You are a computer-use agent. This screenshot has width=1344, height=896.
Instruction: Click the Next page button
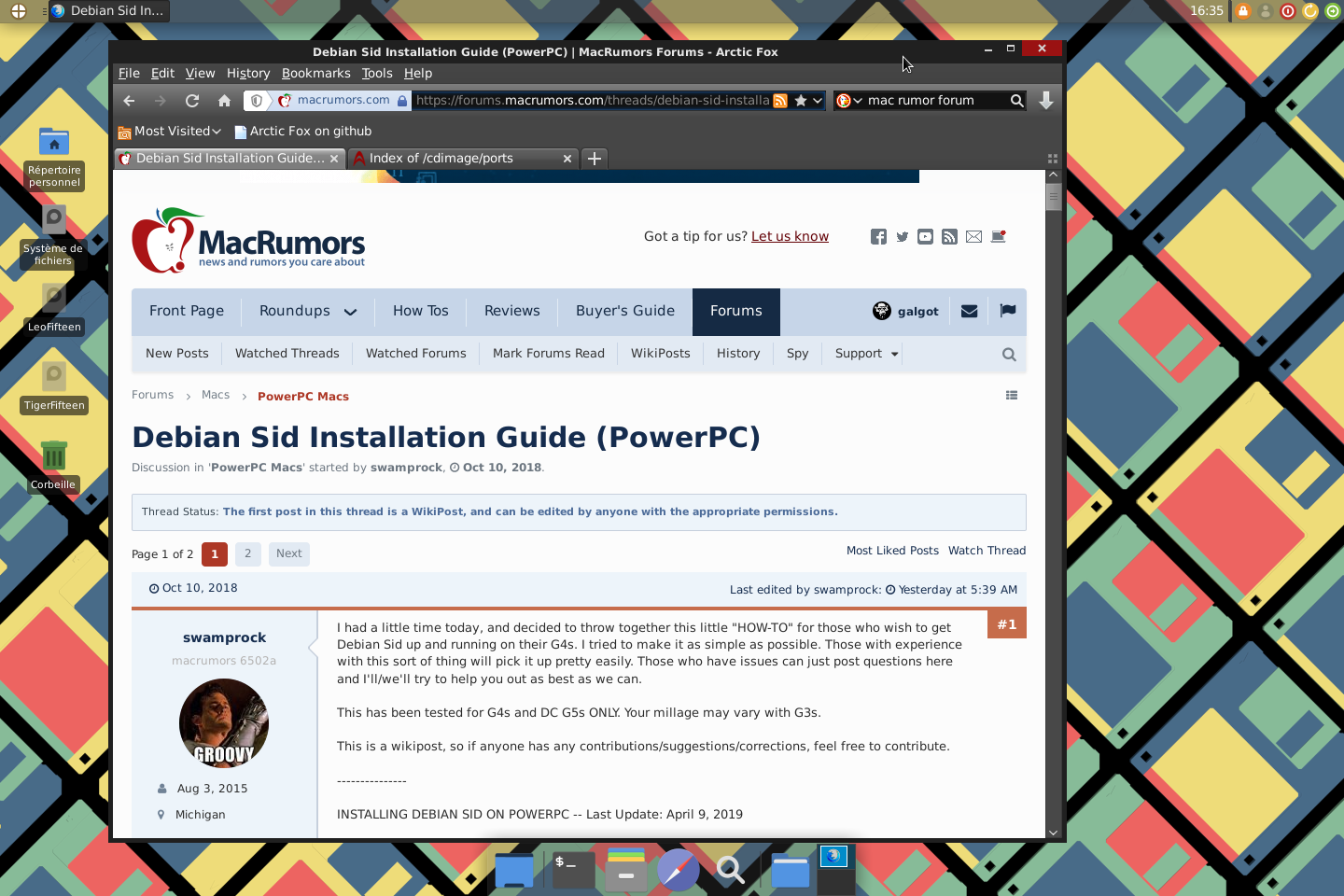point(289,554)
